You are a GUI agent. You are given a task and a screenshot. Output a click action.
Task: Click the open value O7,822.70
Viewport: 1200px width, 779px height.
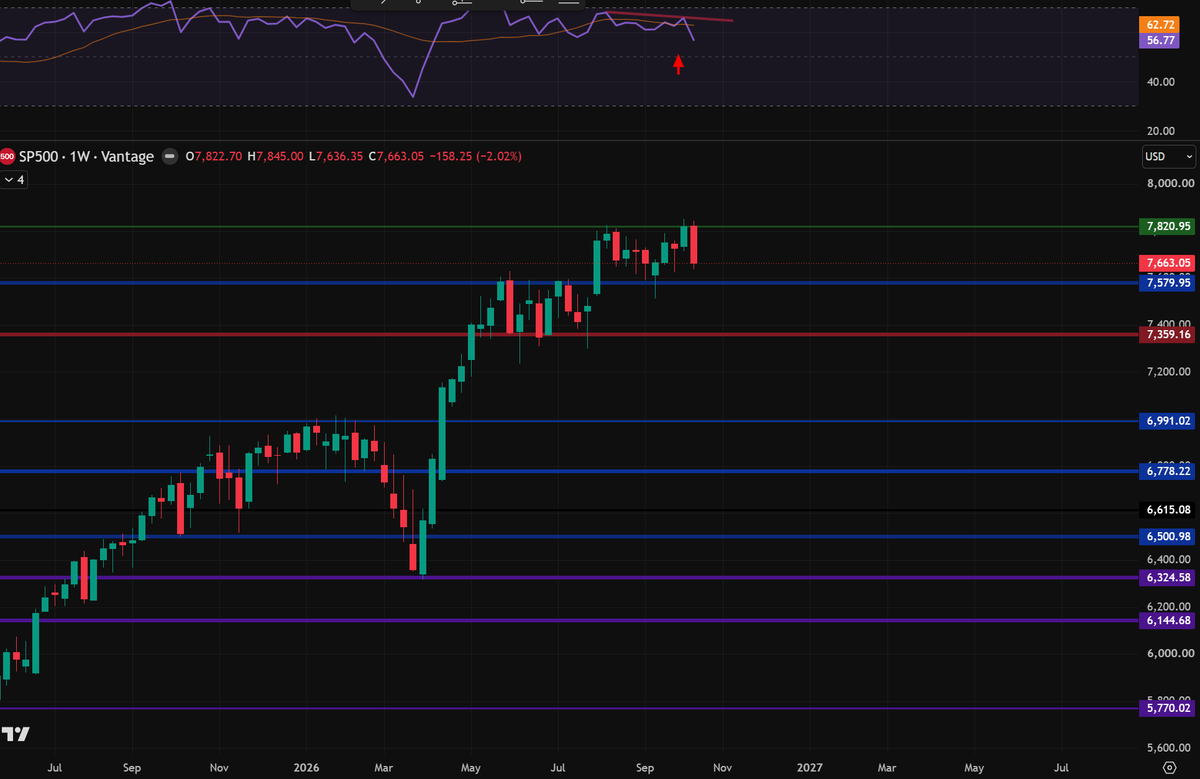pyautogui.click(x=215, y=156)
